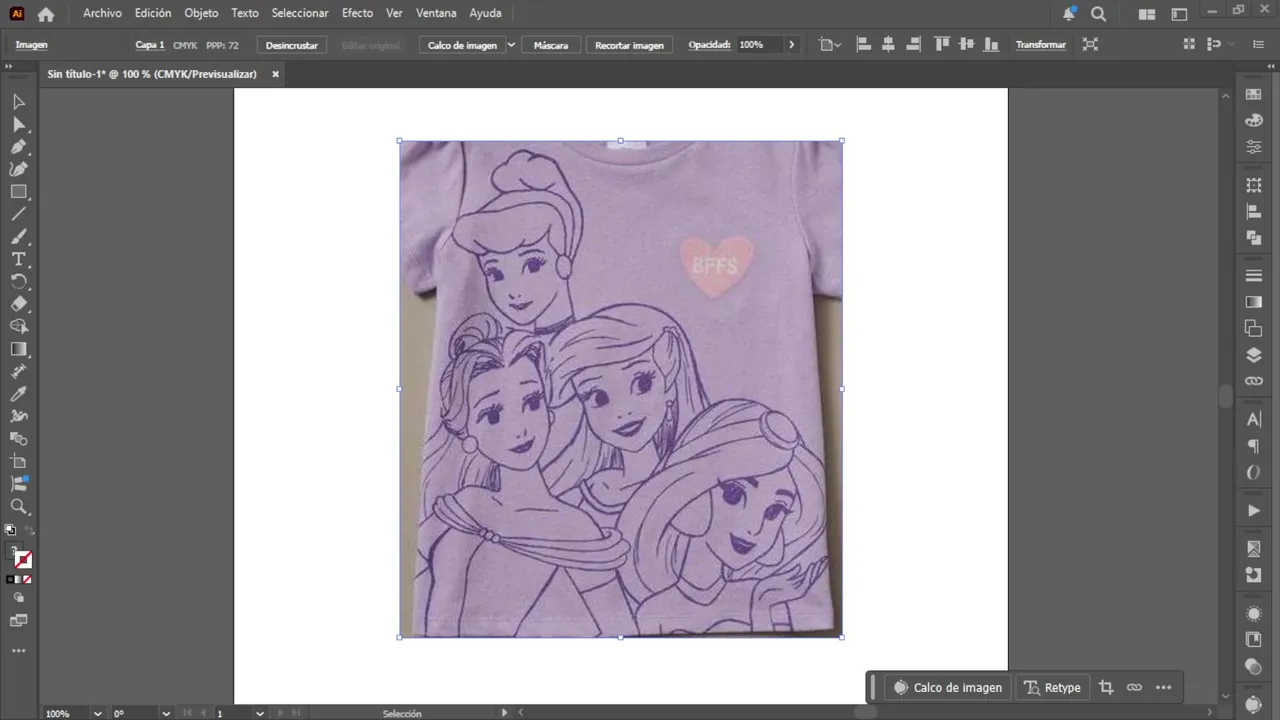Select the Zoom magnifier tool

point(18,507)
